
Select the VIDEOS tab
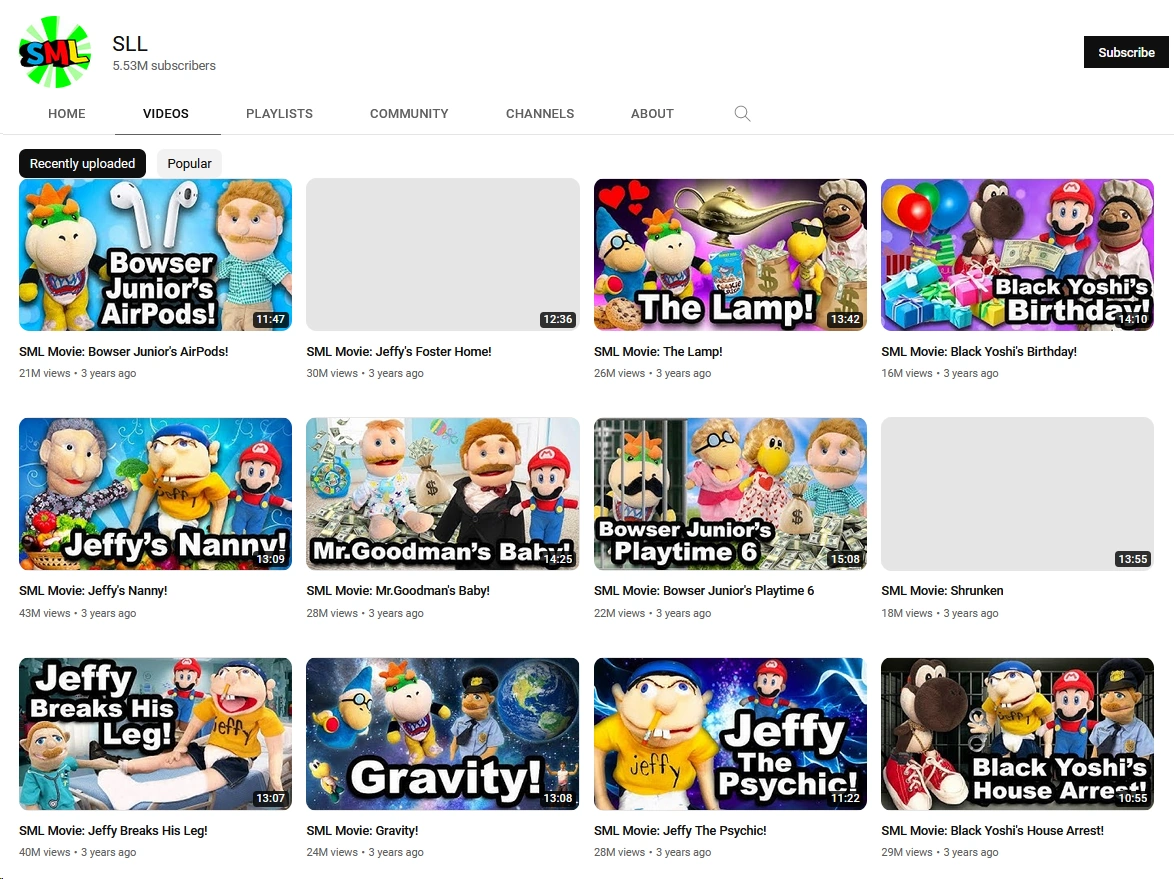(165, 113)
